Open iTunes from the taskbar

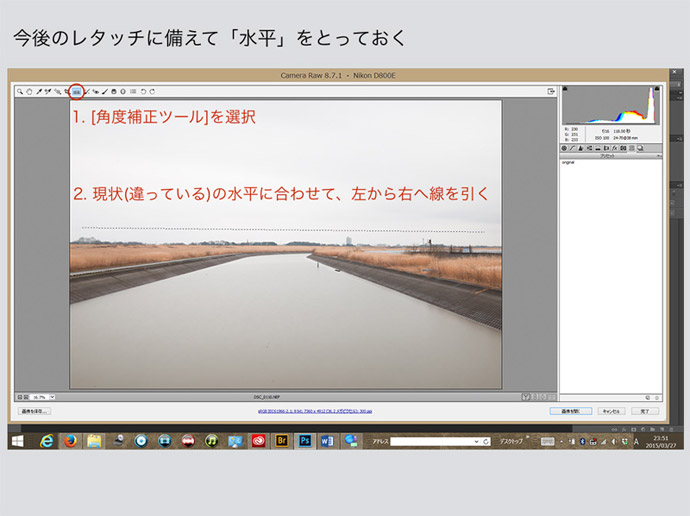coord(211,441)
